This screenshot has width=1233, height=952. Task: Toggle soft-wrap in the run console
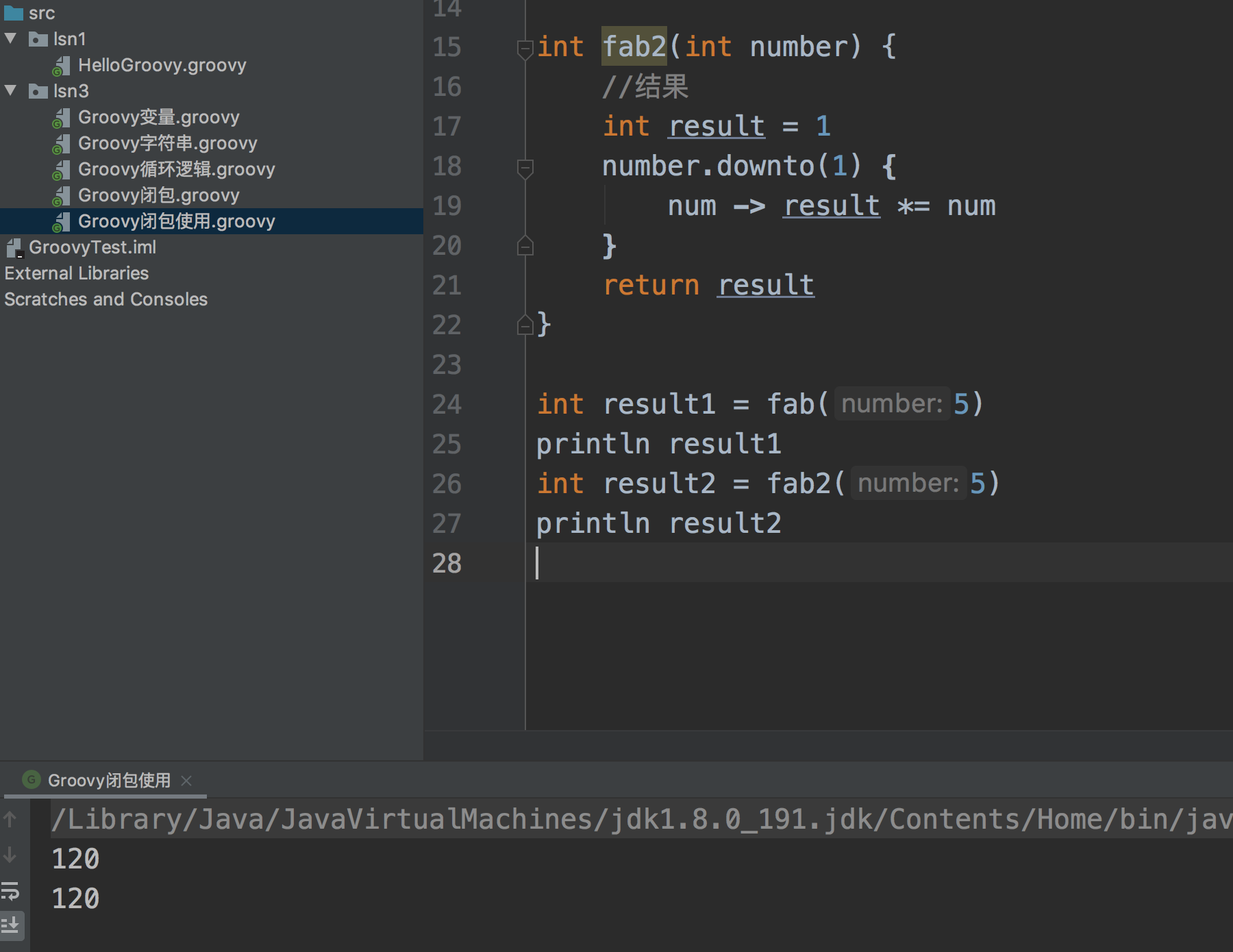coord(10,890)
